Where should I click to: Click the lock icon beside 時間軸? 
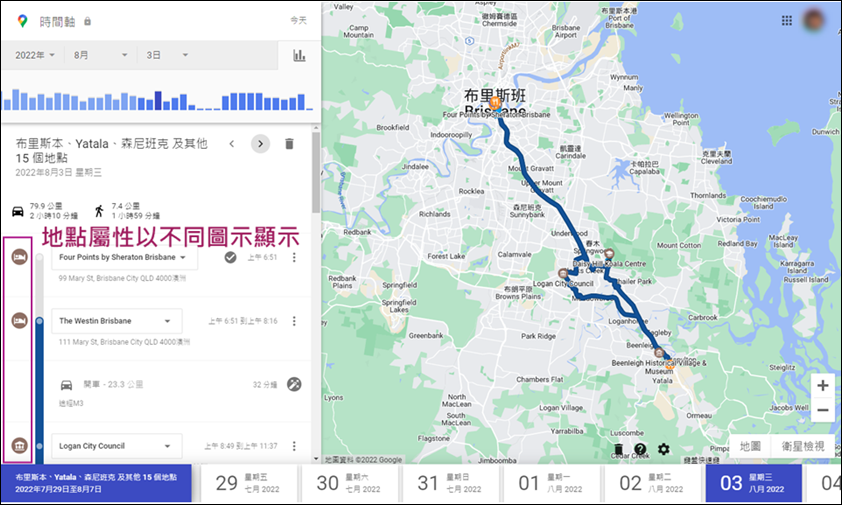click(88, 21)
